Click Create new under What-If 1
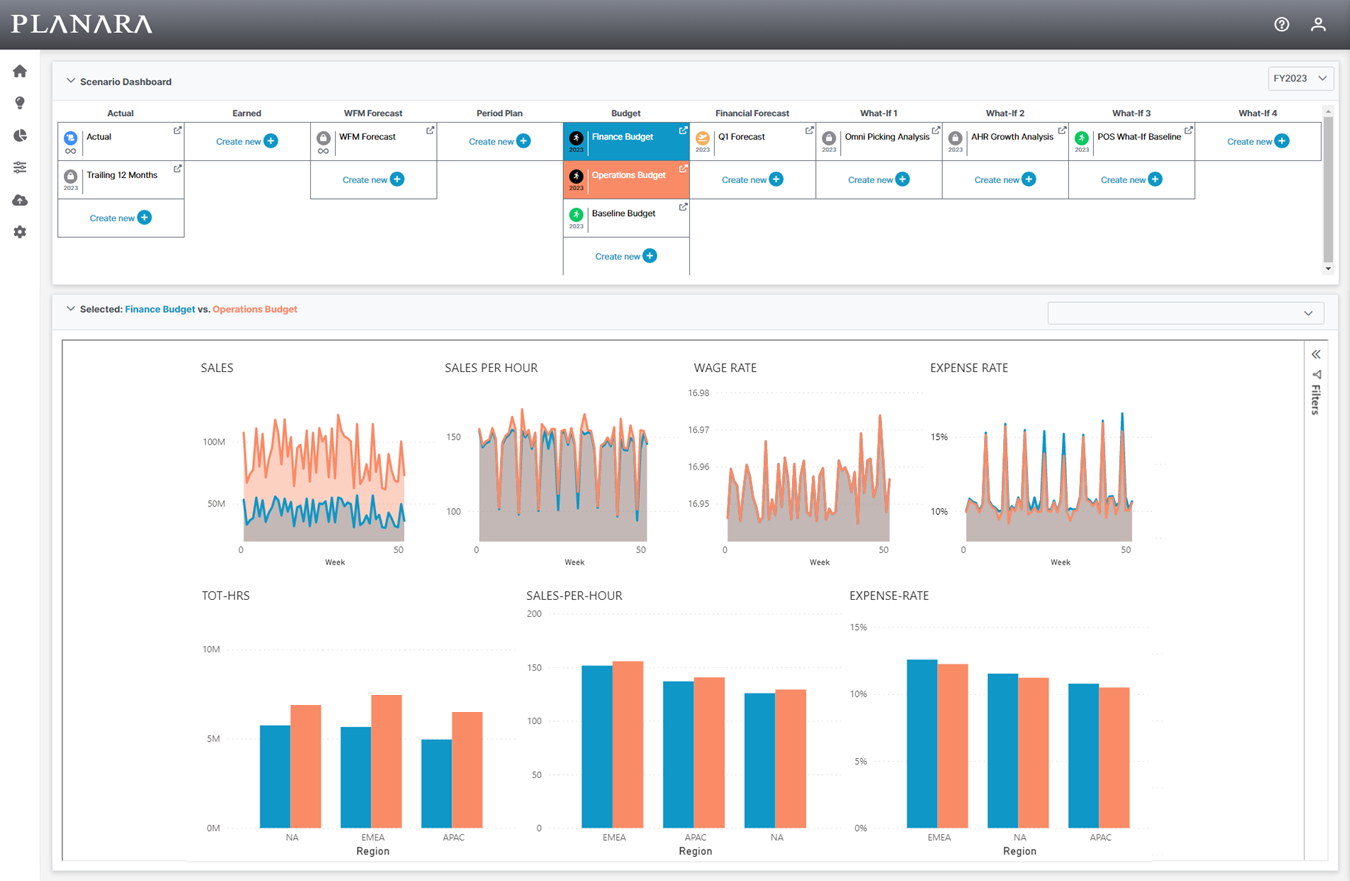1350x881 pixels. click(x=879, y=180)
